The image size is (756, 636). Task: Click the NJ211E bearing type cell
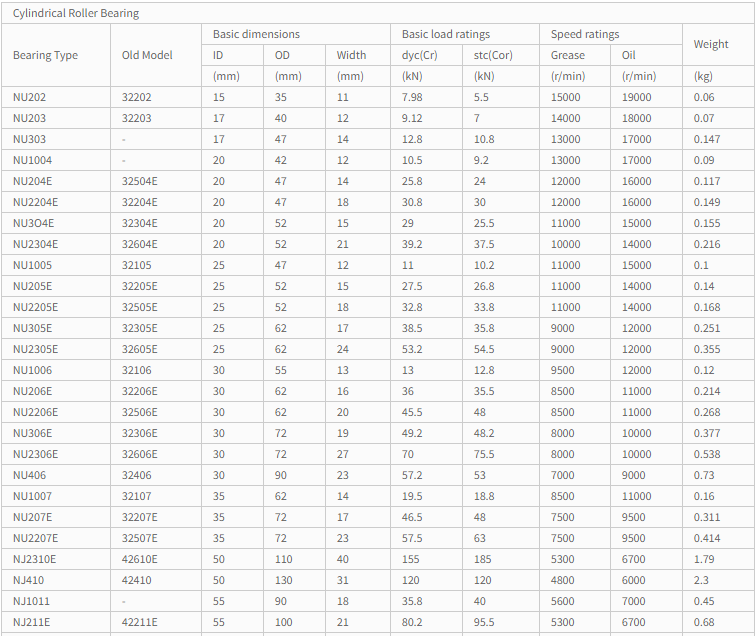tap(32, 622)
